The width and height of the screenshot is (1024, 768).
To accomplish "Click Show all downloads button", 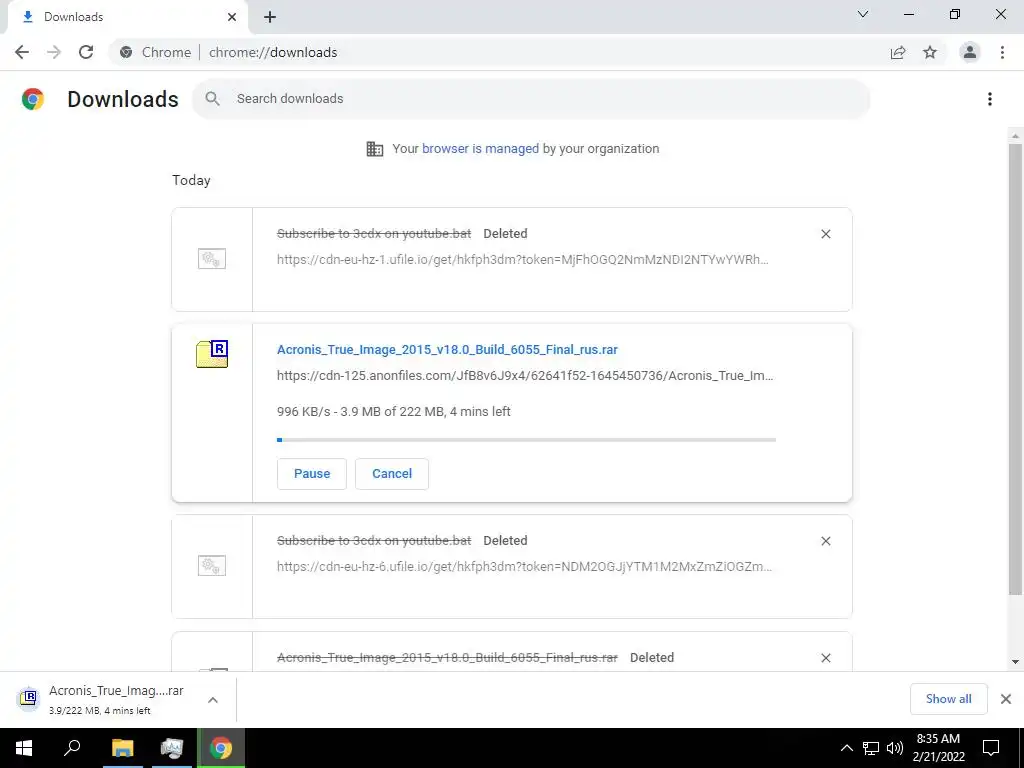I will [948, 699].
